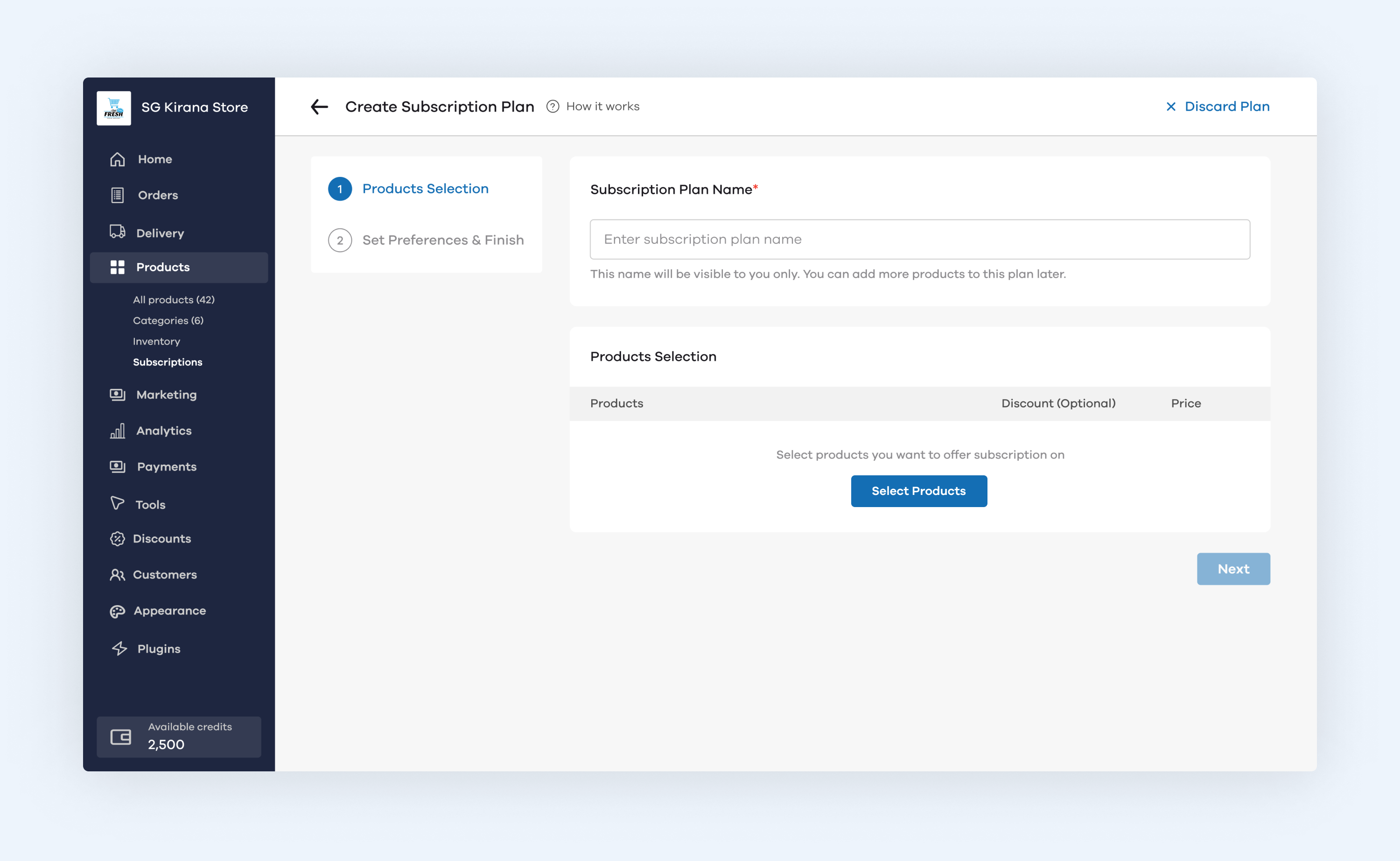Screen dimensions: 1400x861
Task: Open All products (42) submenu item
Action: [174, 299]
